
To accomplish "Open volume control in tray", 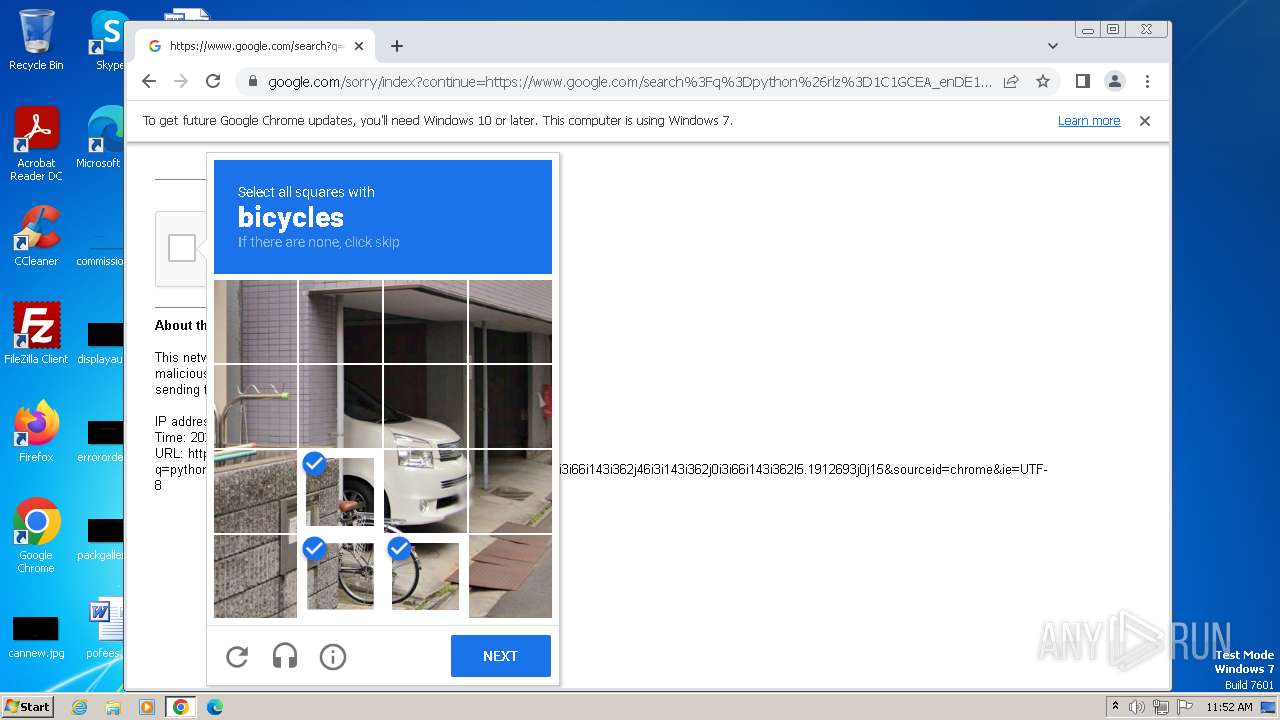I will [x=1137, y=707].
